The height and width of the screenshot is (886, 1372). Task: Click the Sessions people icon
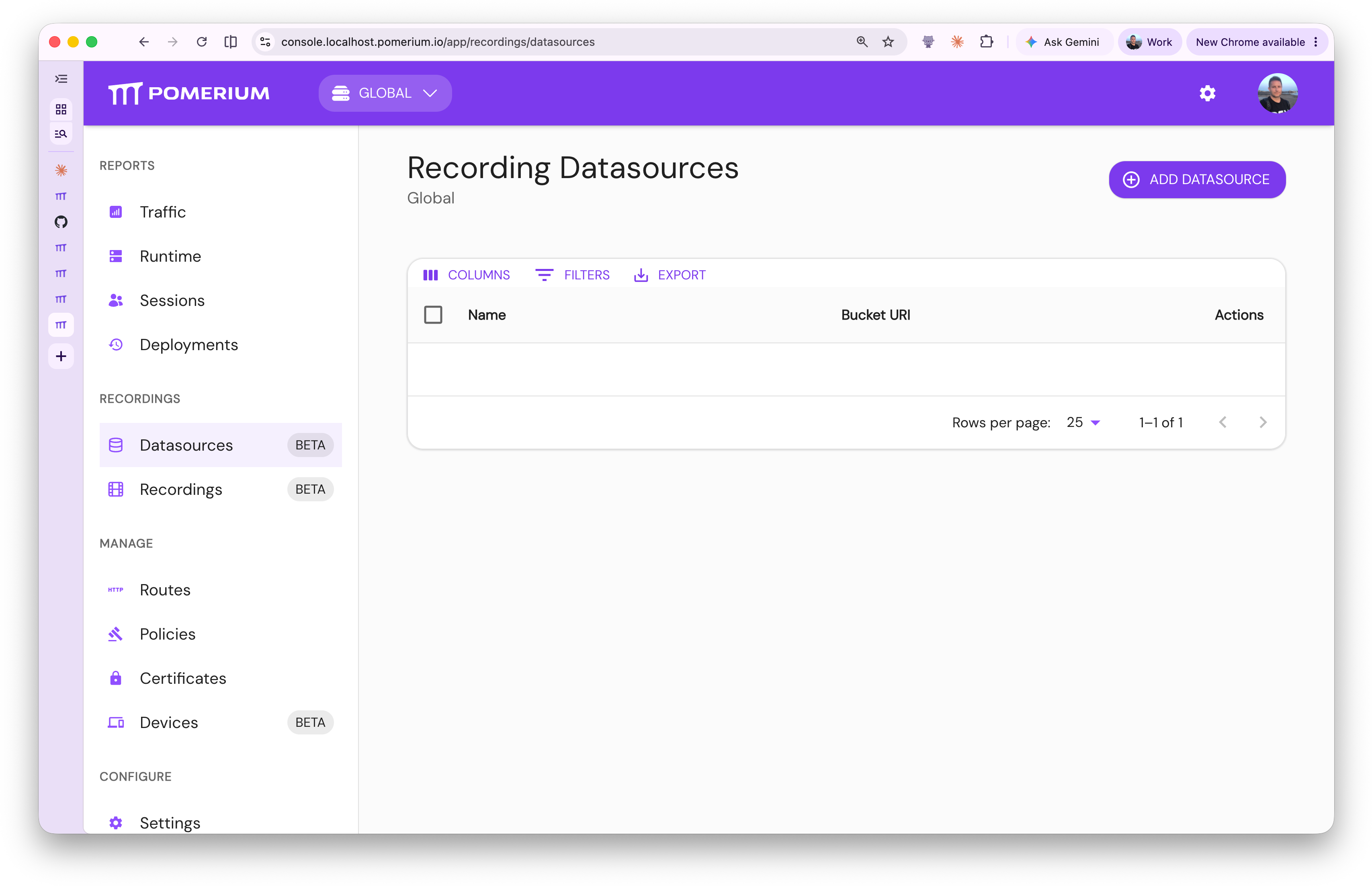click(x=116, y=300)
